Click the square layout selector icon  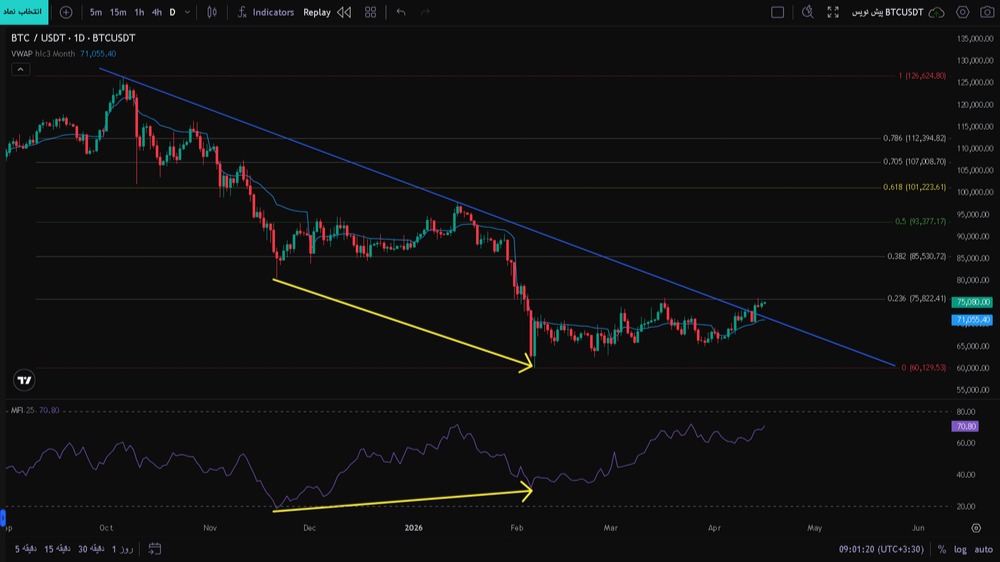pyautogui.click(x=777, y=12)
